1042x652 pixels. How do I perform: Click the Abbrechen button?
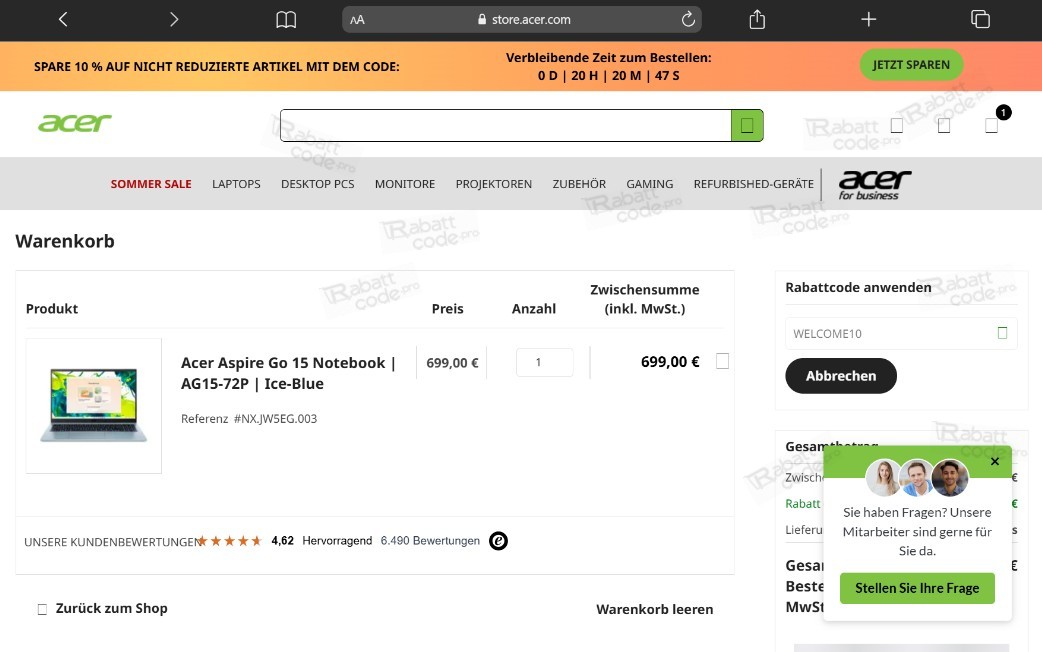(841, 376)
